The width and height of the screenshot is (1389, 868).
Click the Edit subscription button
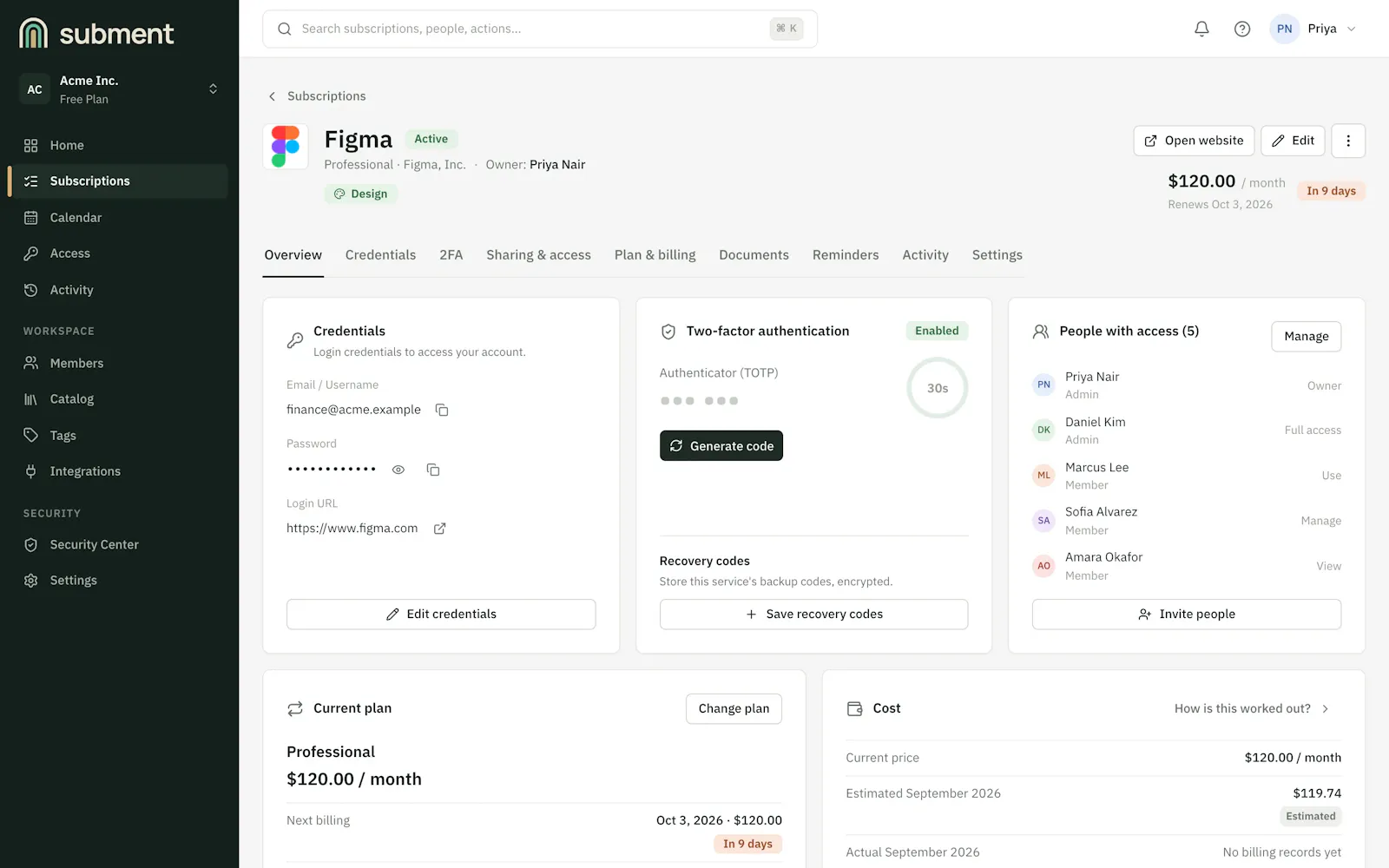(1293, 141)
